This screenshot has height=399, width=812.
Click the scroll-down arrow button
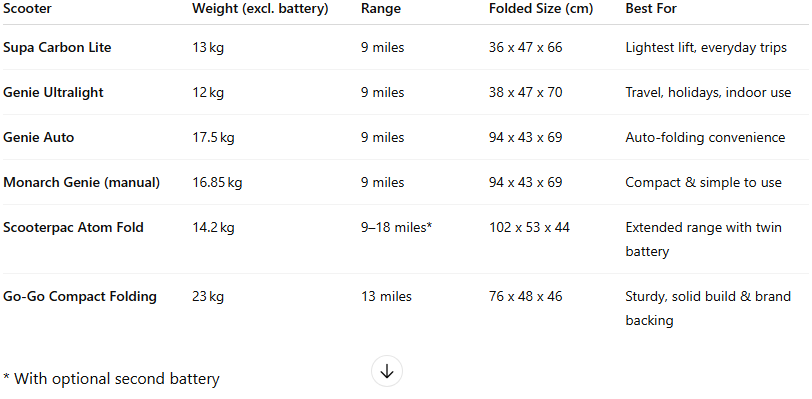(387, 372)
